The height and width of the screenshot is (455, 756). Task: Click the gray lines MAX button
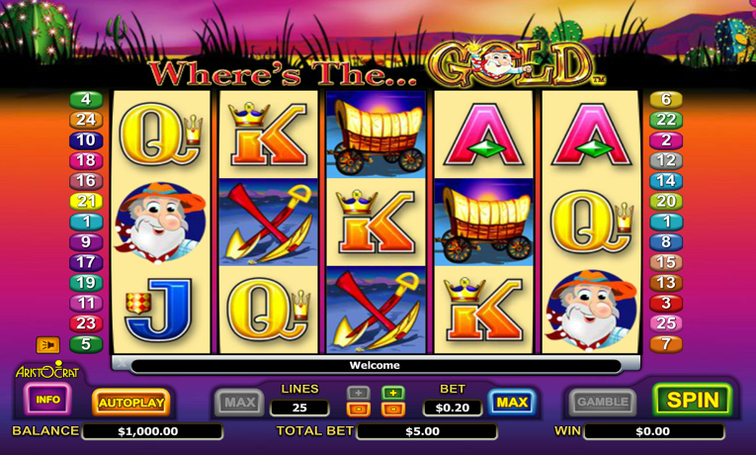(x=240, y=402)
